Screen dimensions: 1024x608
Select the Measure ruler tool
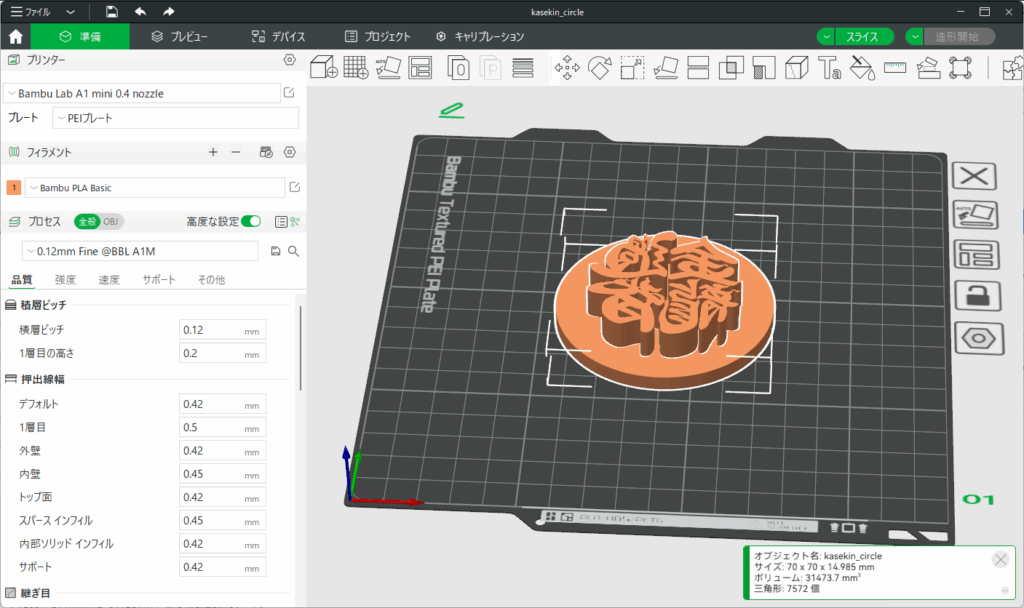coord(895,67)
